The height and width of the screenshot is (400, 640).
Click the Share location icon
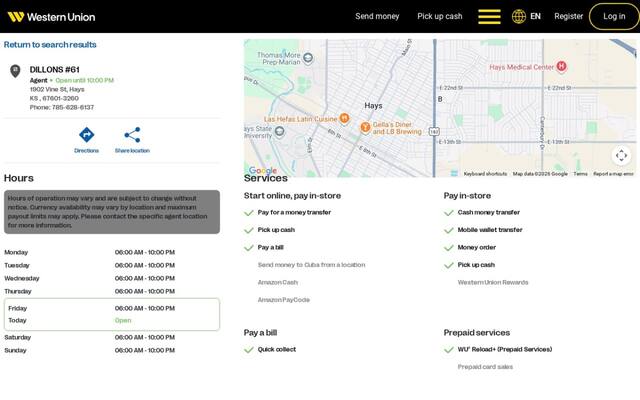[132, 135]
